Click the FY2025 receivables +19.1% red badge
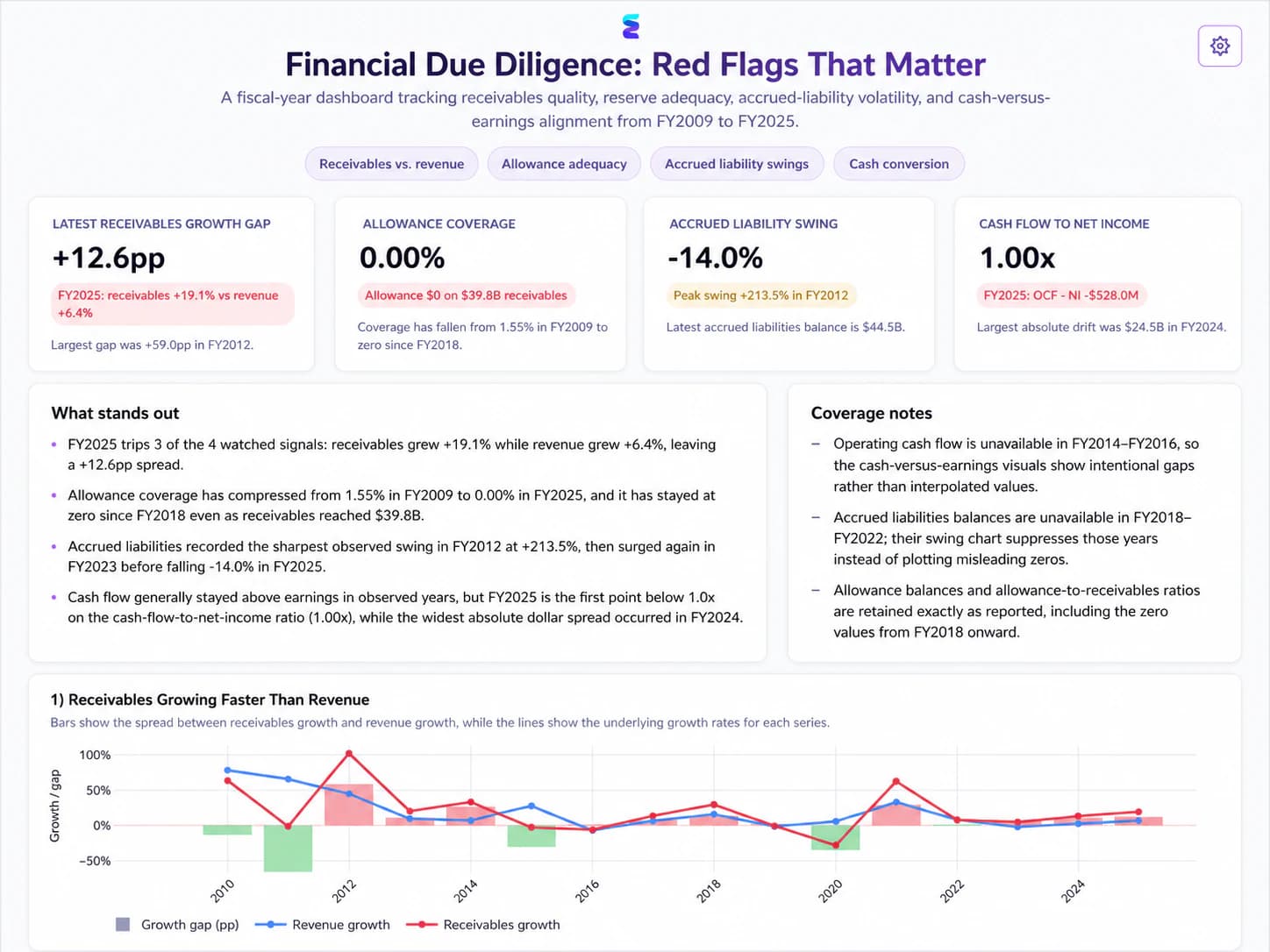The width and height of the screenshot is (1270, 952). tap(173, 304)
